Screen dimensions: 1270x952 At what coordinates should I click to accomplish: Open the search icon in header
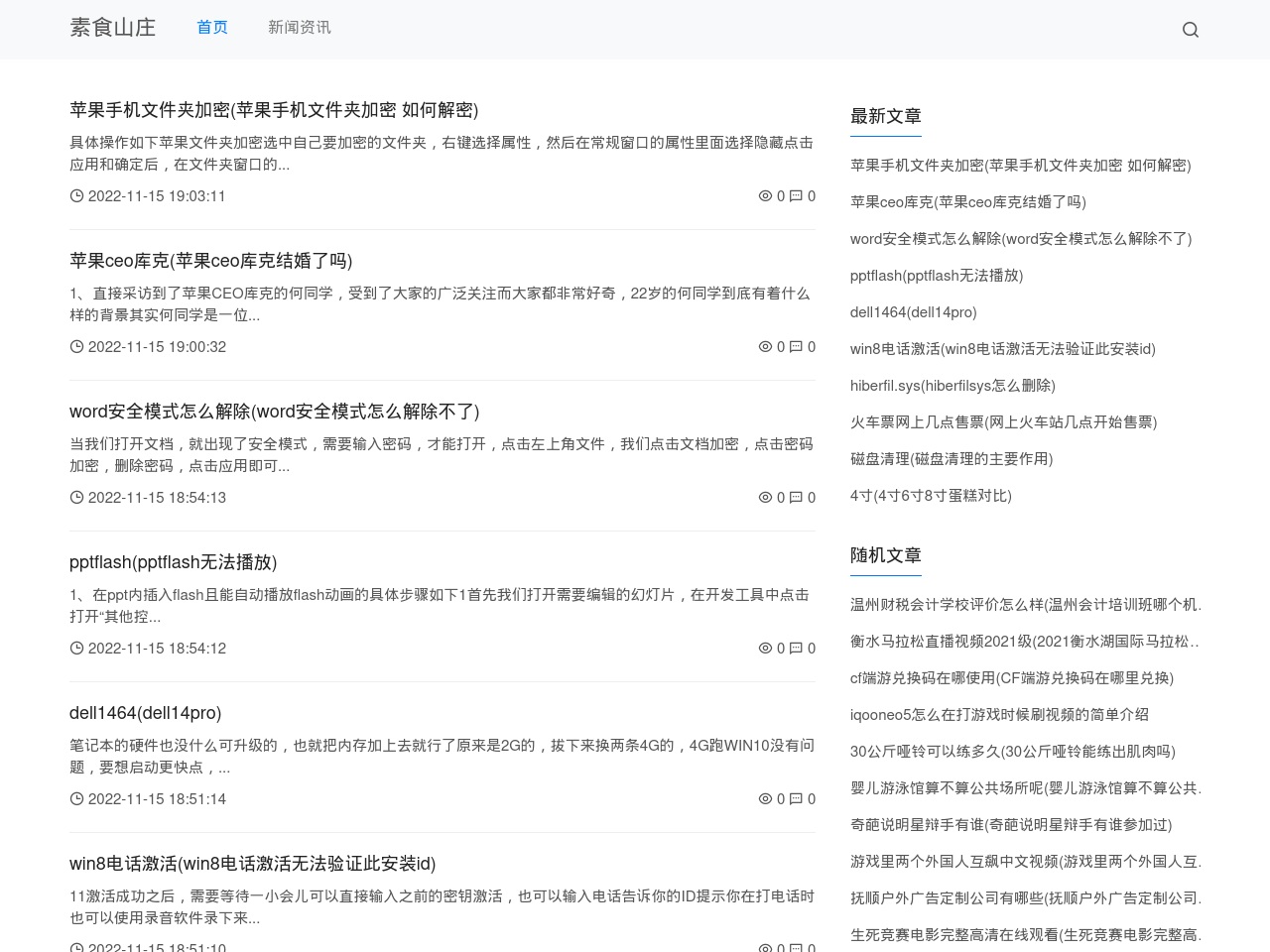1191,30
